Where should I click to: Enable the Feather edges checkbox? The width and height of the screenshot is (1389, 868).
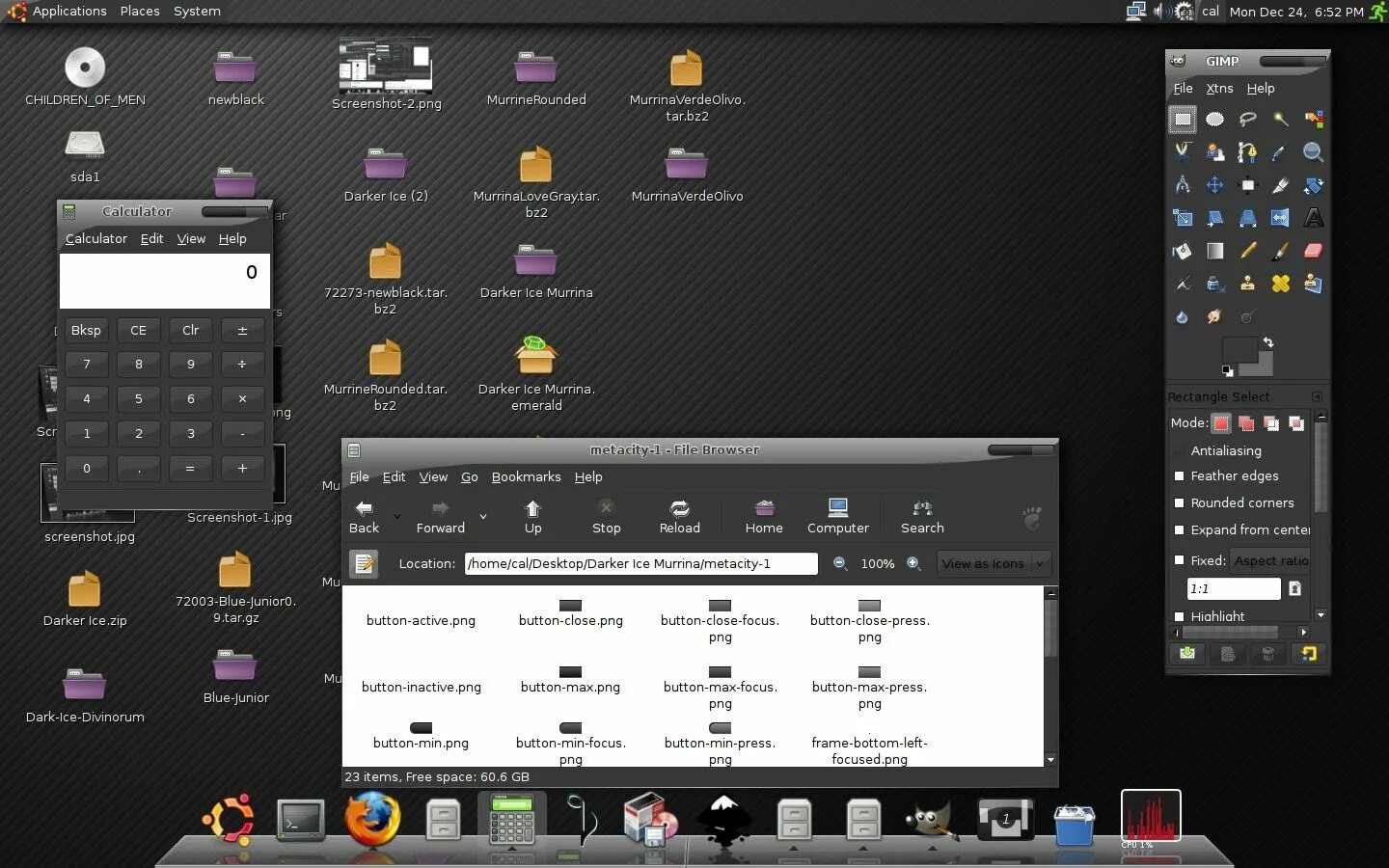pos(1179,475)
